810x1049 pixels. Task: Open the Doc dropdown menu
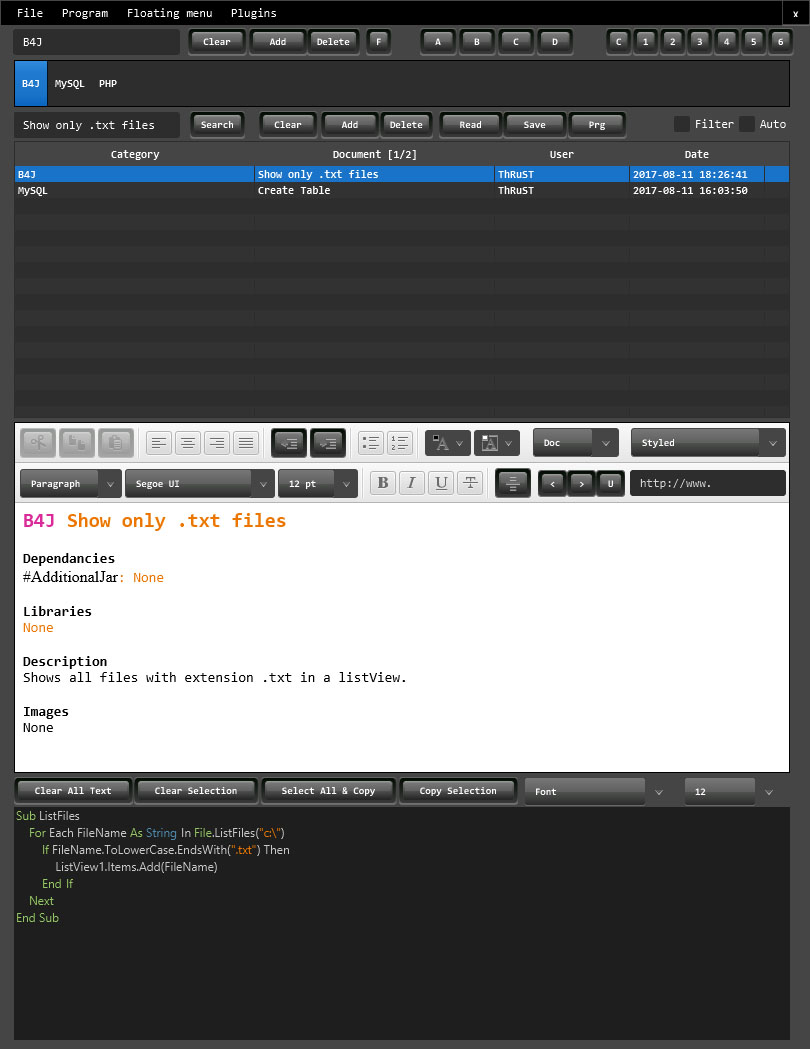[575, 442]
